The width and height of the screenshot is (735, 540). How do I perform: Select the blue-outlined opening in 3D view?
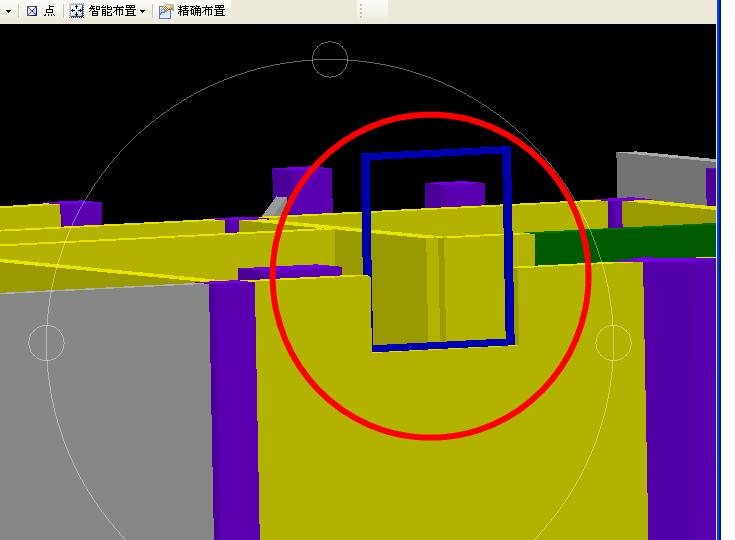pos(438,248)
